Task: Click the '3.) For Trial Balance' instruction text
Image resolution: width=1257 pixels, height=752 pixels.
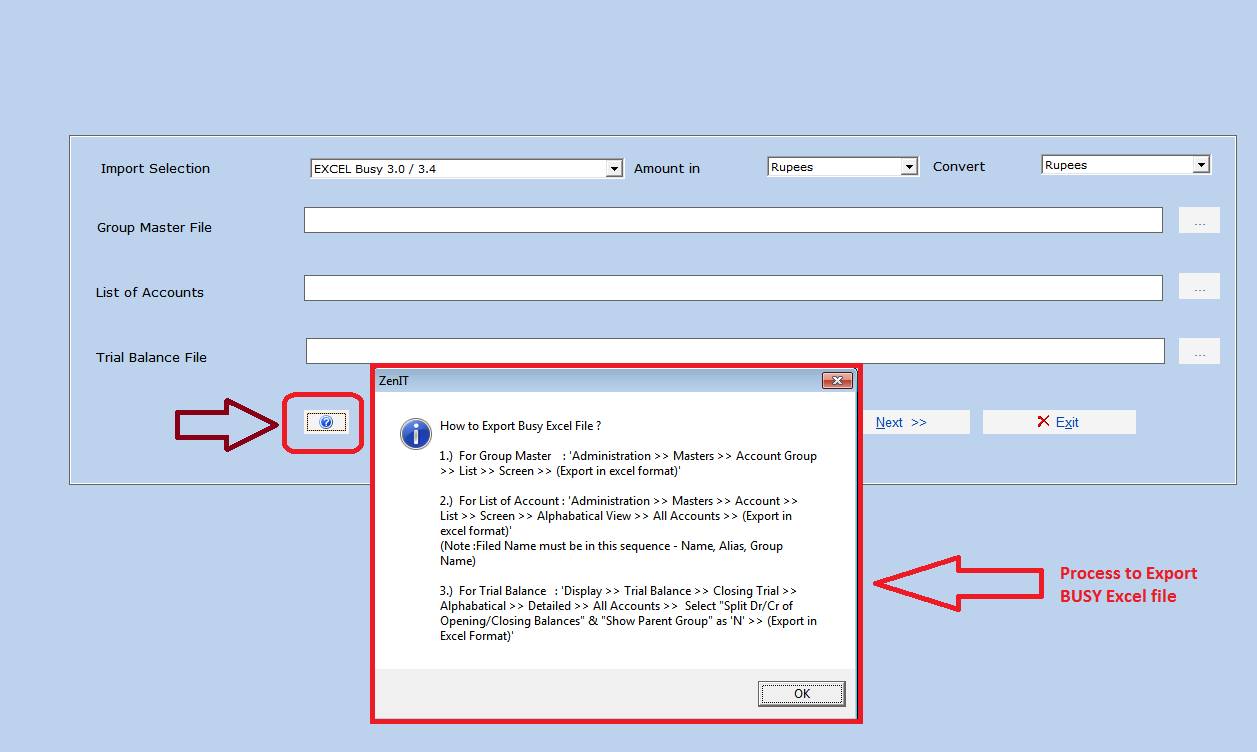Action: 628,613
